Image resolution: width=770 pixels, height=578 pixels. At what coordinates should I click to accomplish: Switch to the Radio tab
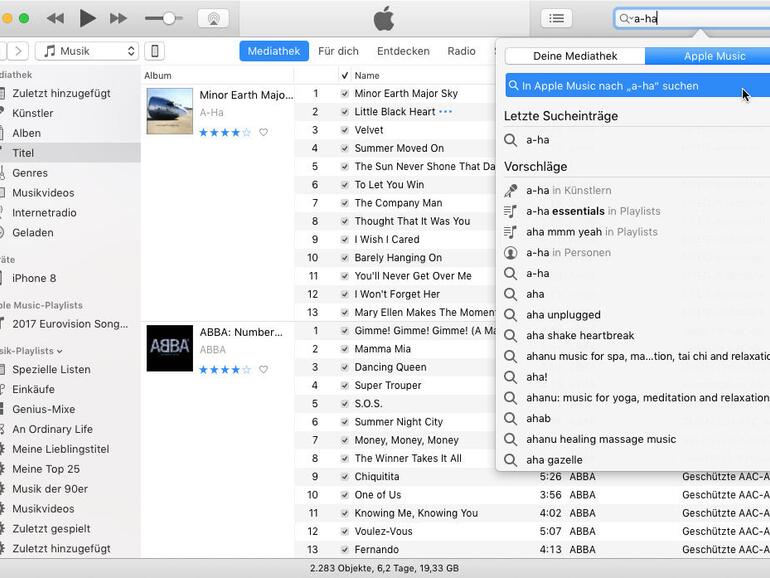(461, 51)
